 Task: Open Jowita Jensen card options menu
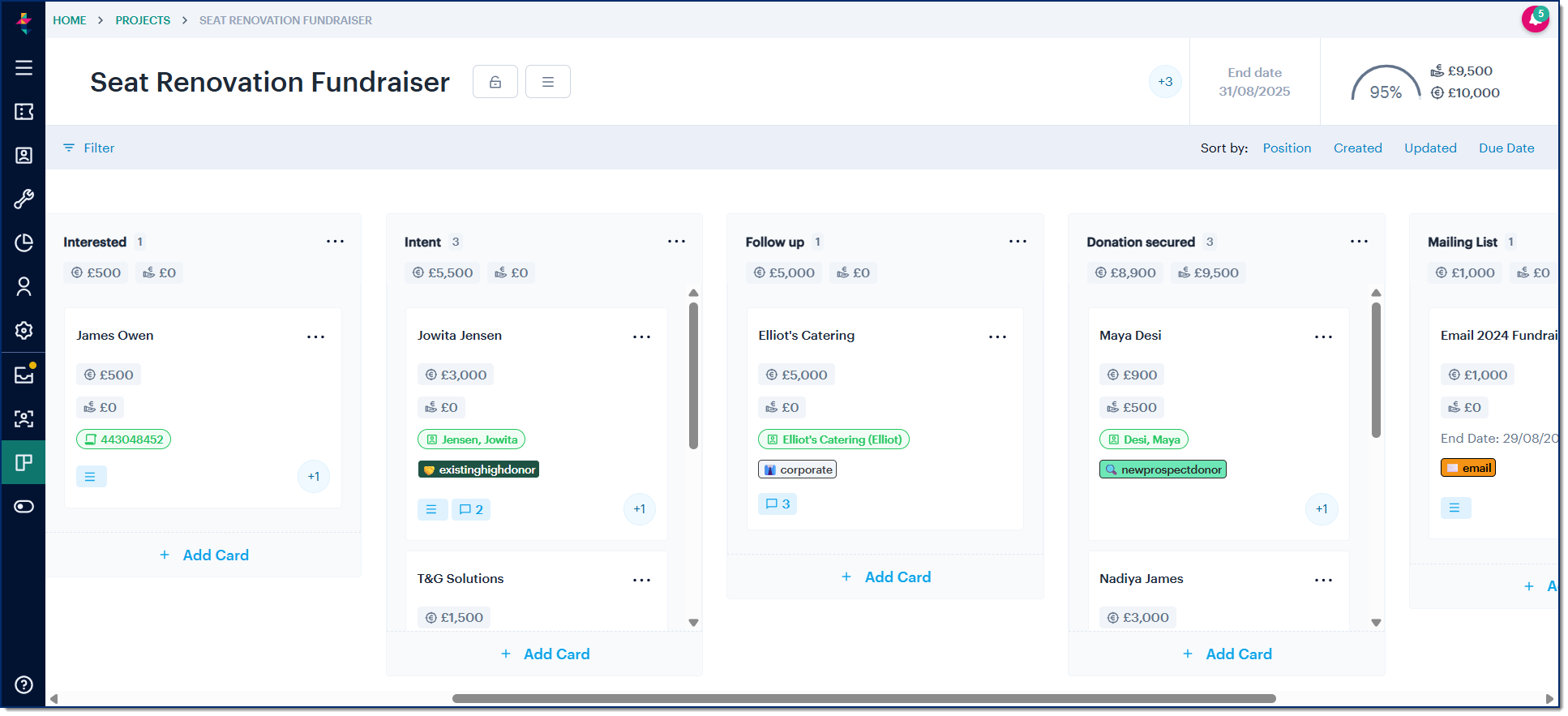point(641,337)
